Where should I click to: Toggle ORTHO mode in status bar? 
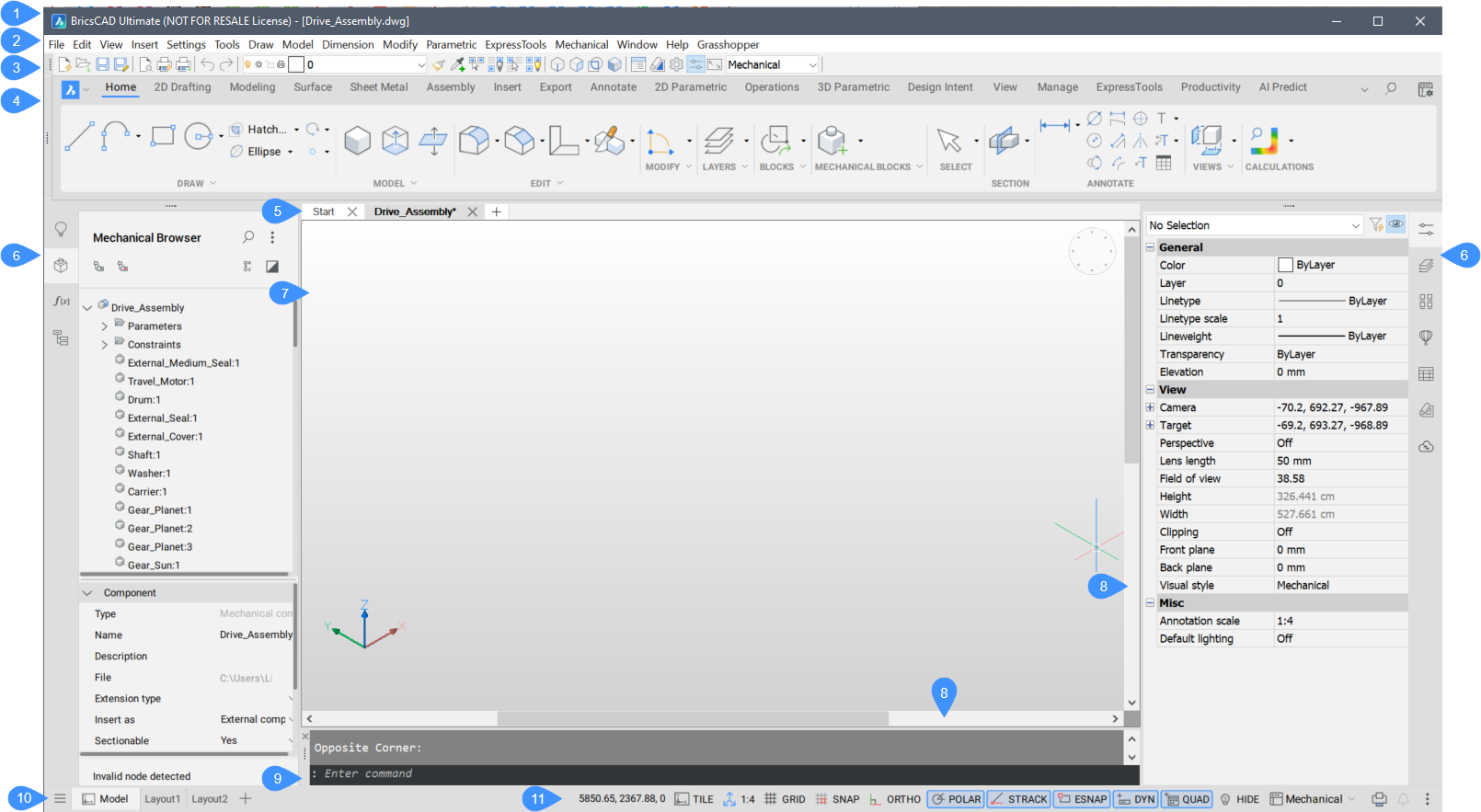(895, 799)
